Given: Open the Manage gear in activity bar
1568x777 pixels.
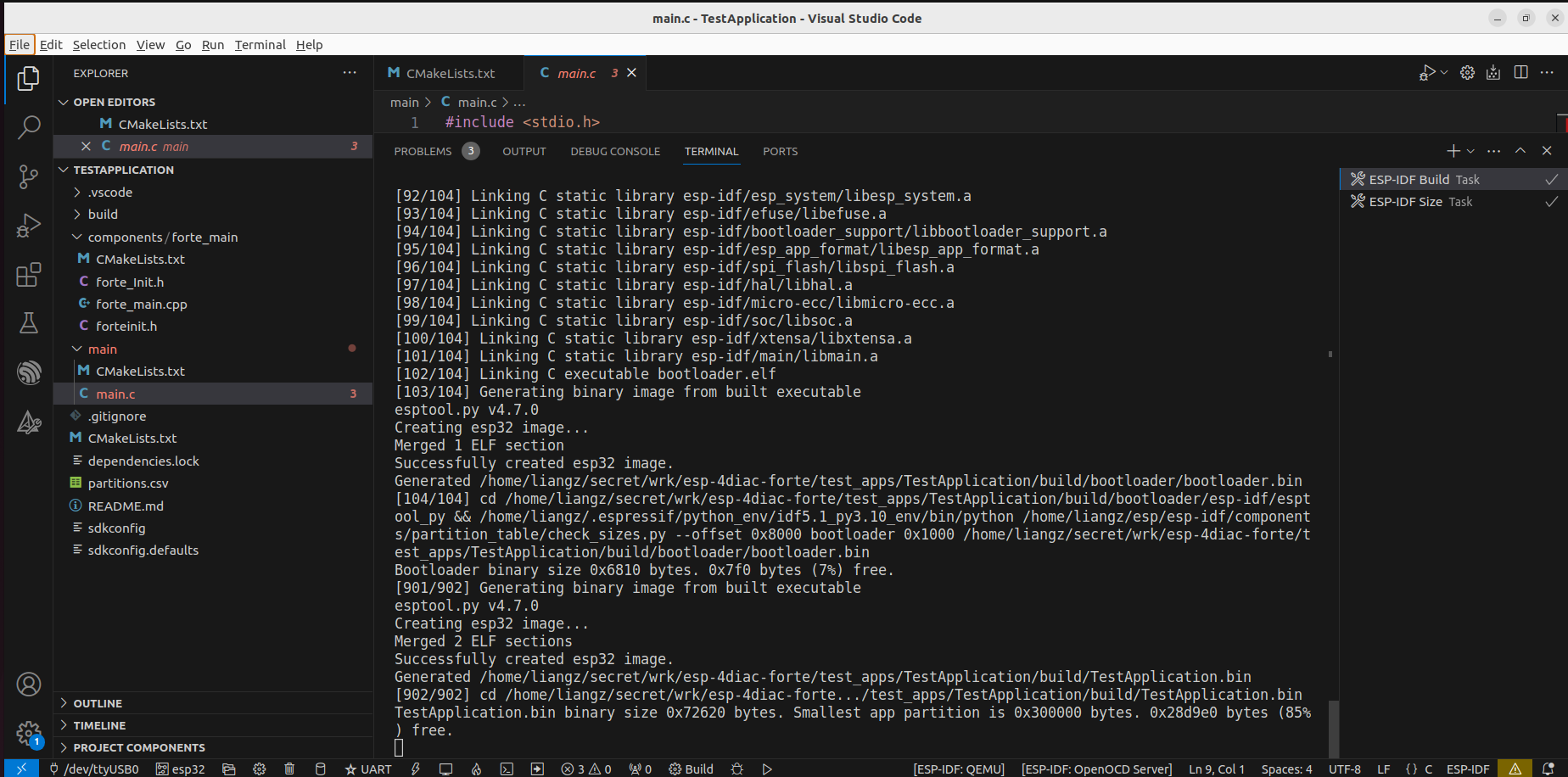Looking at the screenshot, I should (x=28, y=733).
